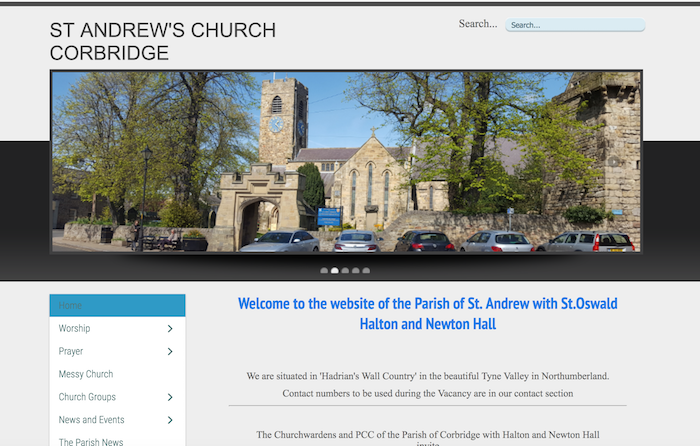700x446 pixels.
Task: Select the Prayer menu label
Action: point(71,352)
